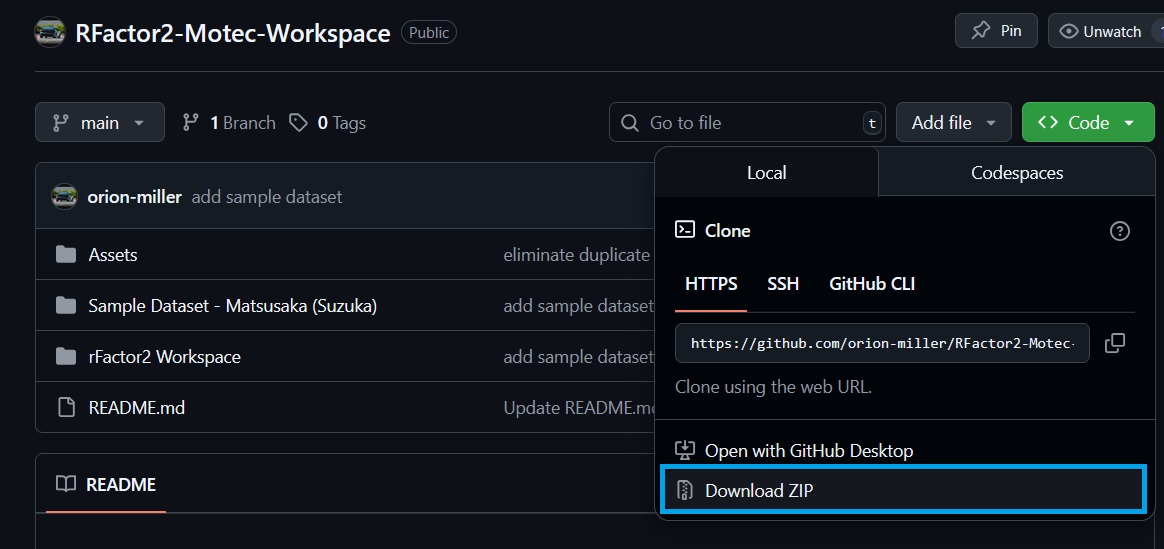This screenshot has width=1164, height=549.
Task: Click the angle brackets icon in the Code button
Action: [x=1047, y=122]
